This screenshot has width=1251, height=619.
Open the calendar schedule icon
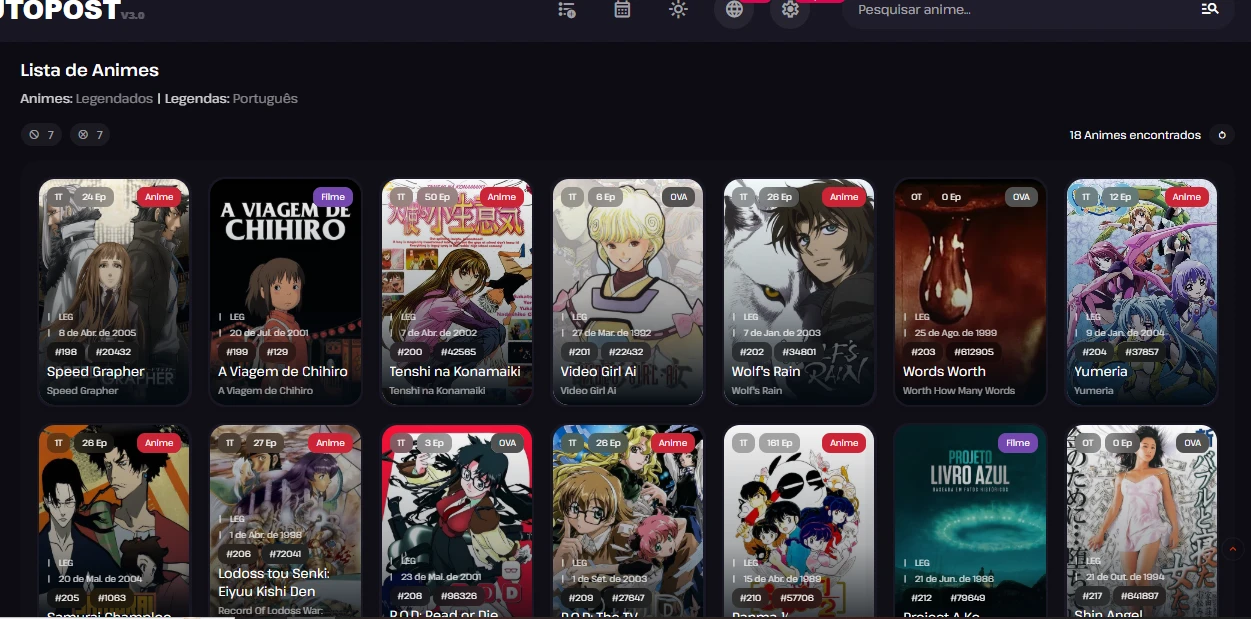click(622, 10)
